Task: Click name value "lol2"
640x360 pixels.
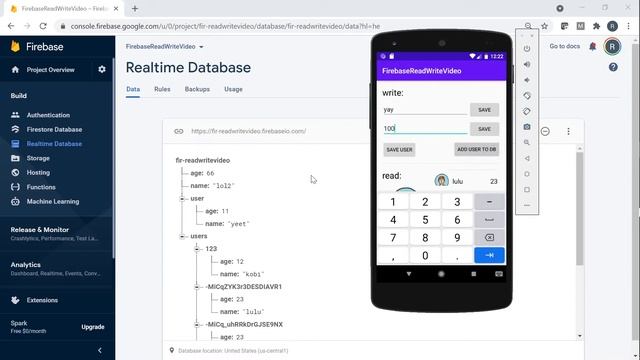Action: click(224, 186)
